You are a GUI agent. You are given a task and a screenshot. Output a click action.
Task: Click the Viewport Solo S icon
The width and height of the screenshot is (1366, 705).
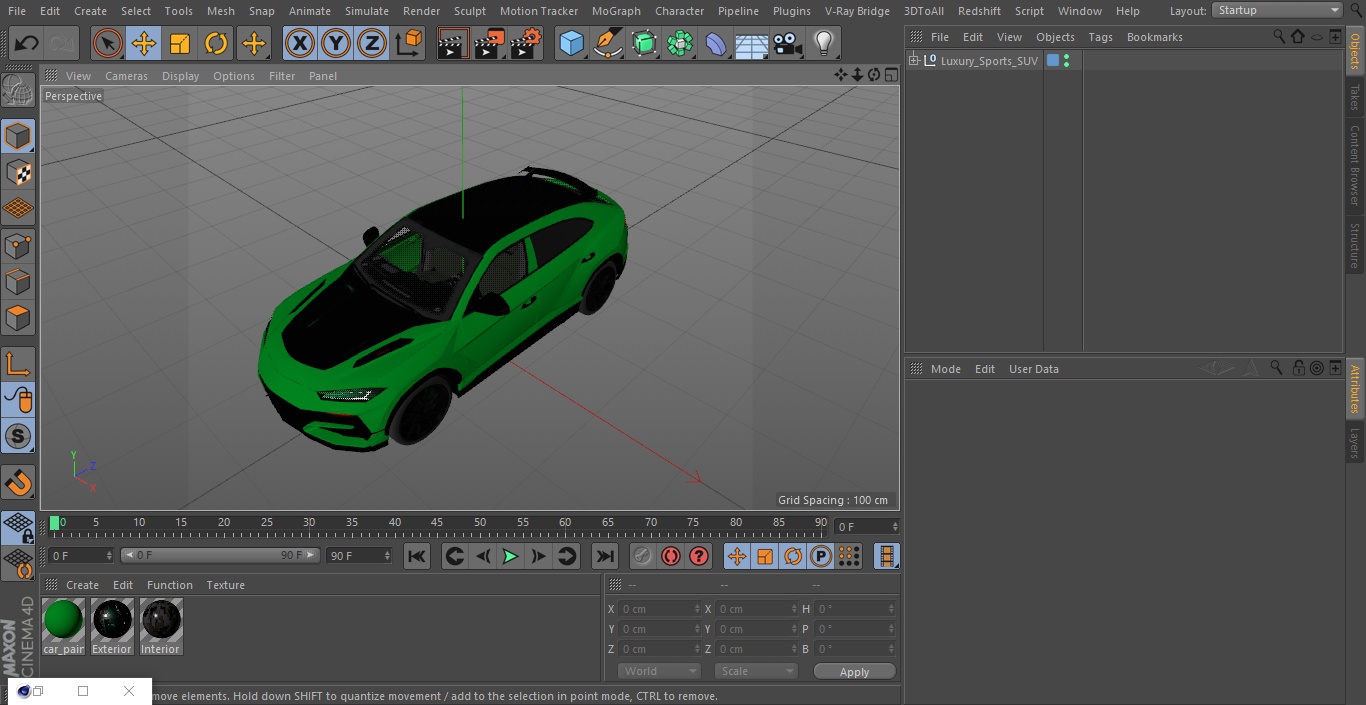(18, 436)
